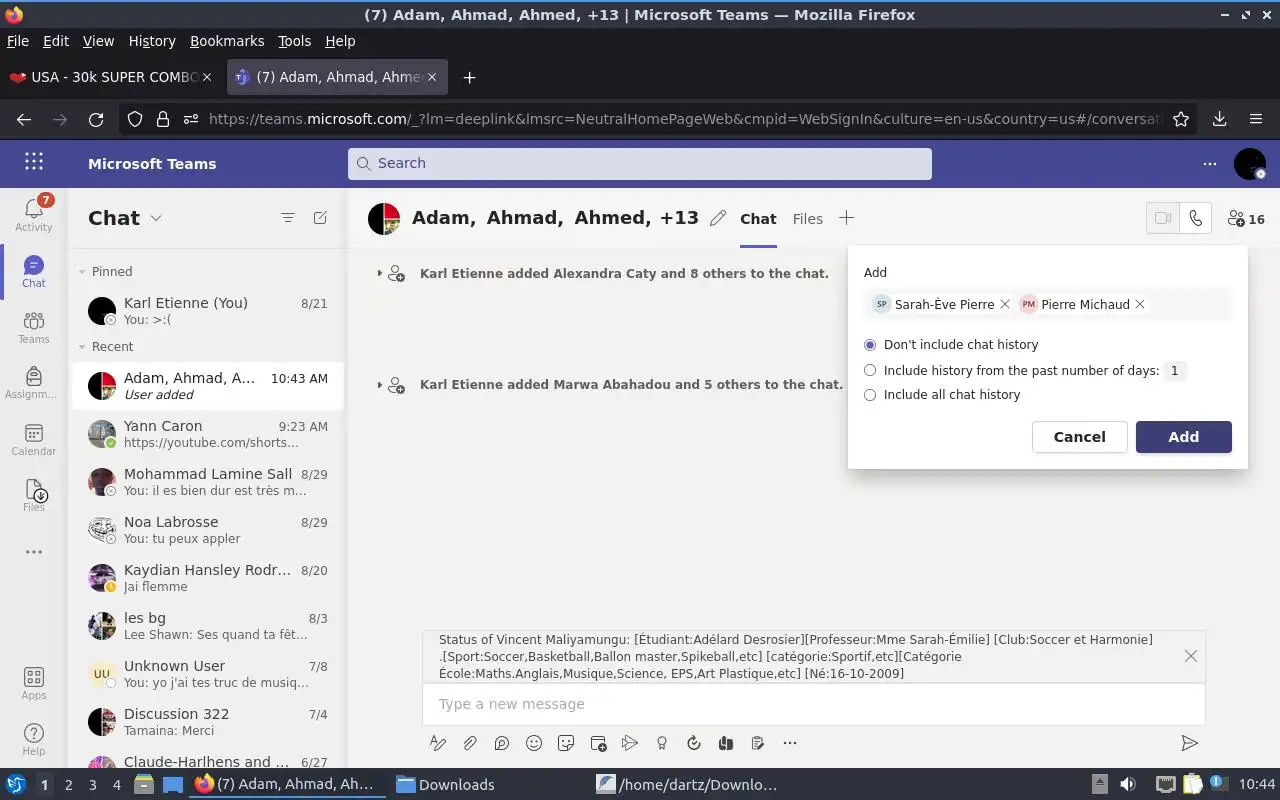
Task: Open the Assignments sidebar icon
Action: [x=33, y=383]
